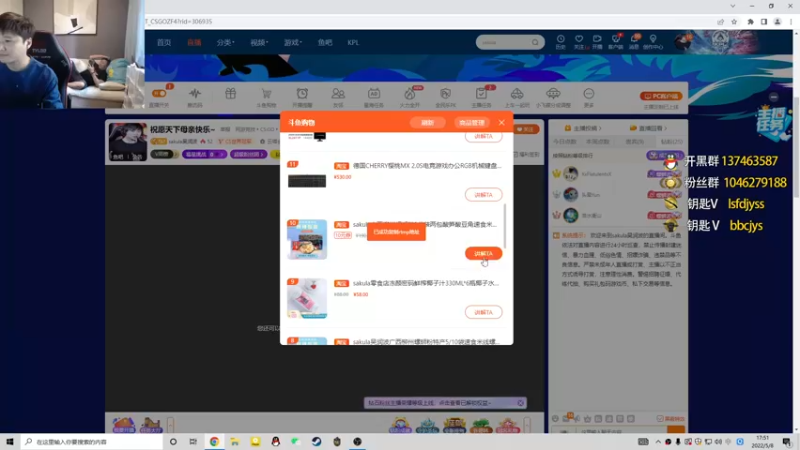This screenshot has height=450, width=800.
Task: Click the Windows taskbar search box
Action: [93, 441]
